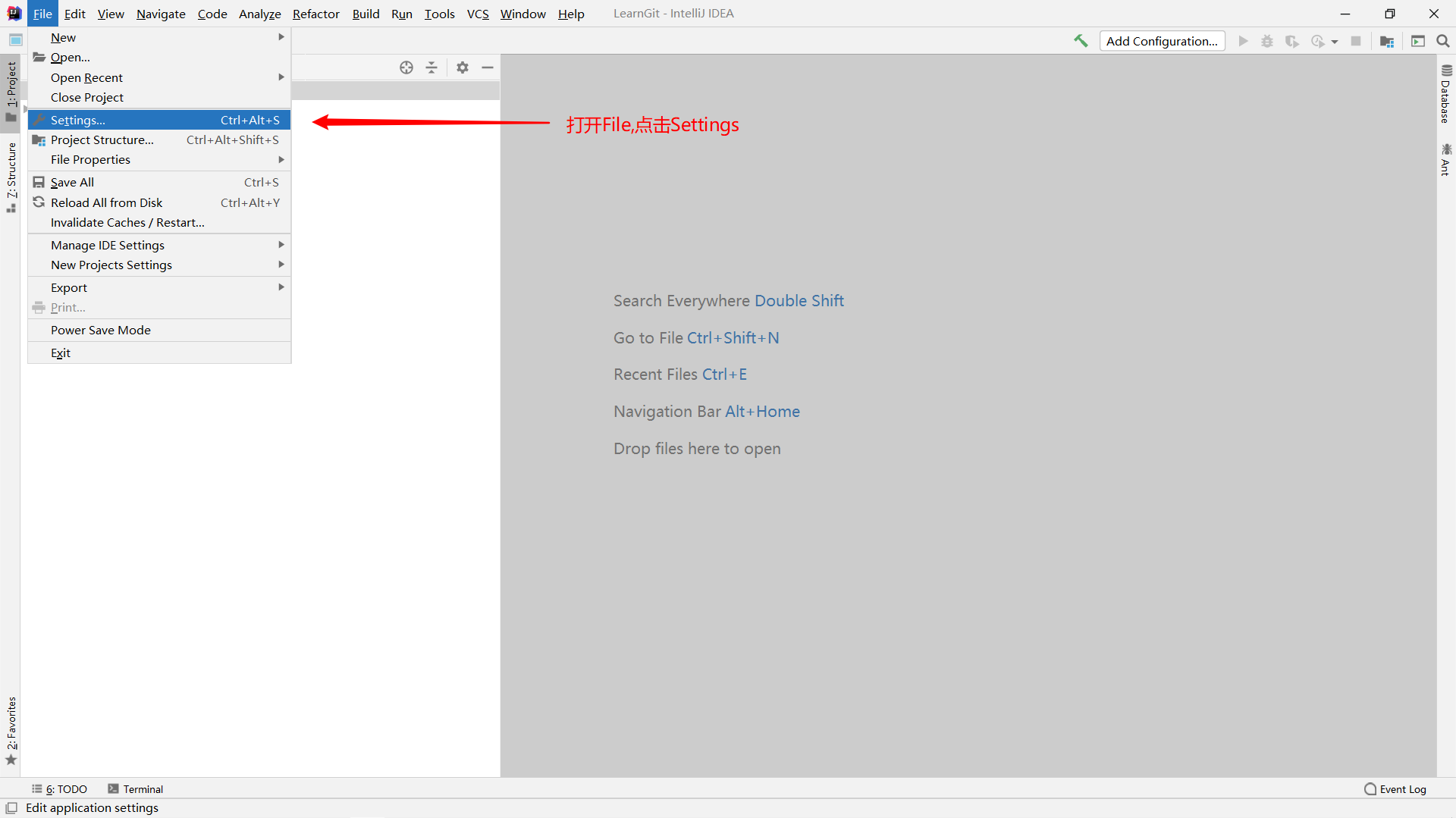Click the Ant icon on the right strip

(x=1446, y=149)
